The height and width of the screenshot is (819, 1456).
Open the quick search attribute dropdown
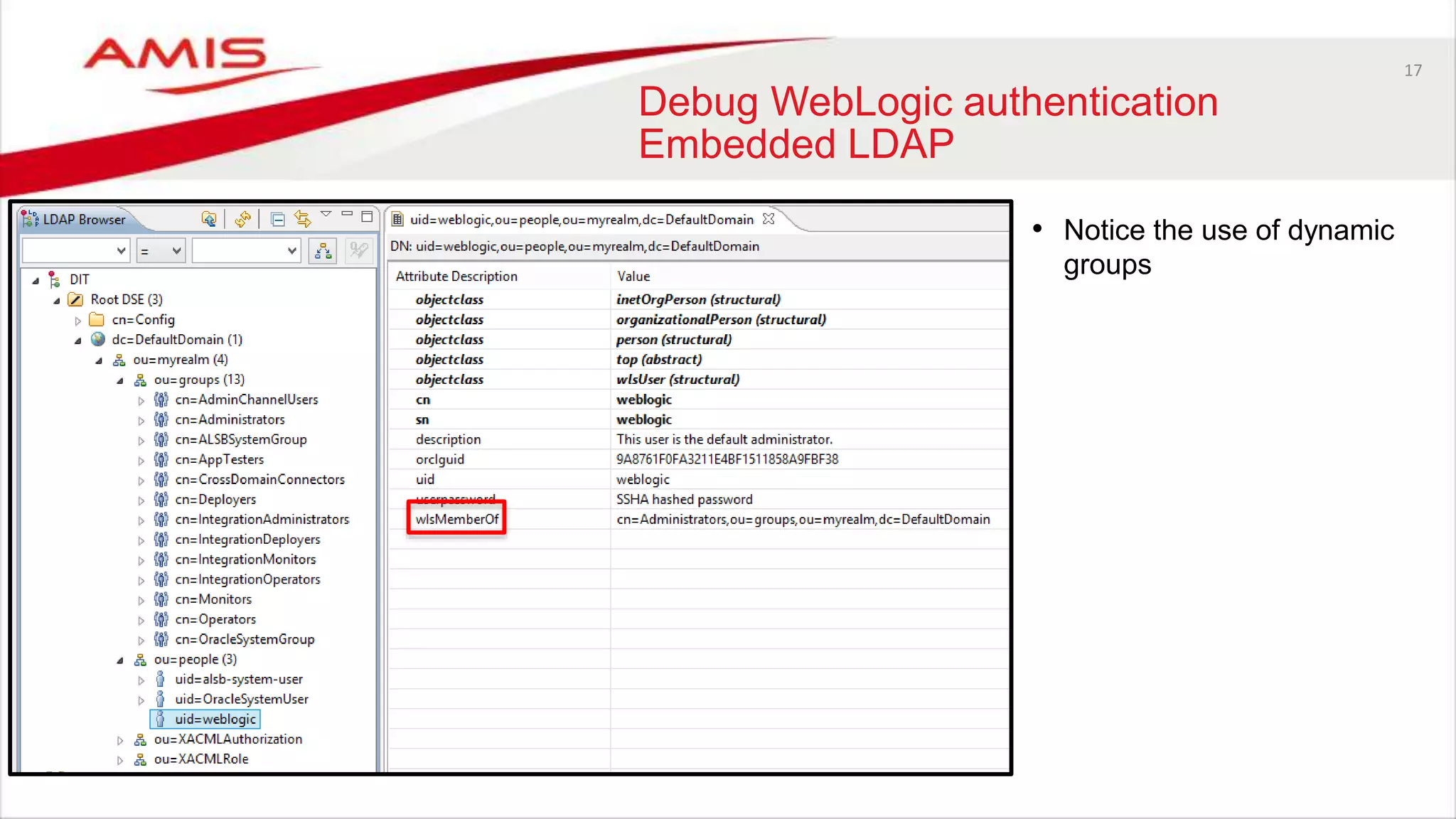point(76,251)
